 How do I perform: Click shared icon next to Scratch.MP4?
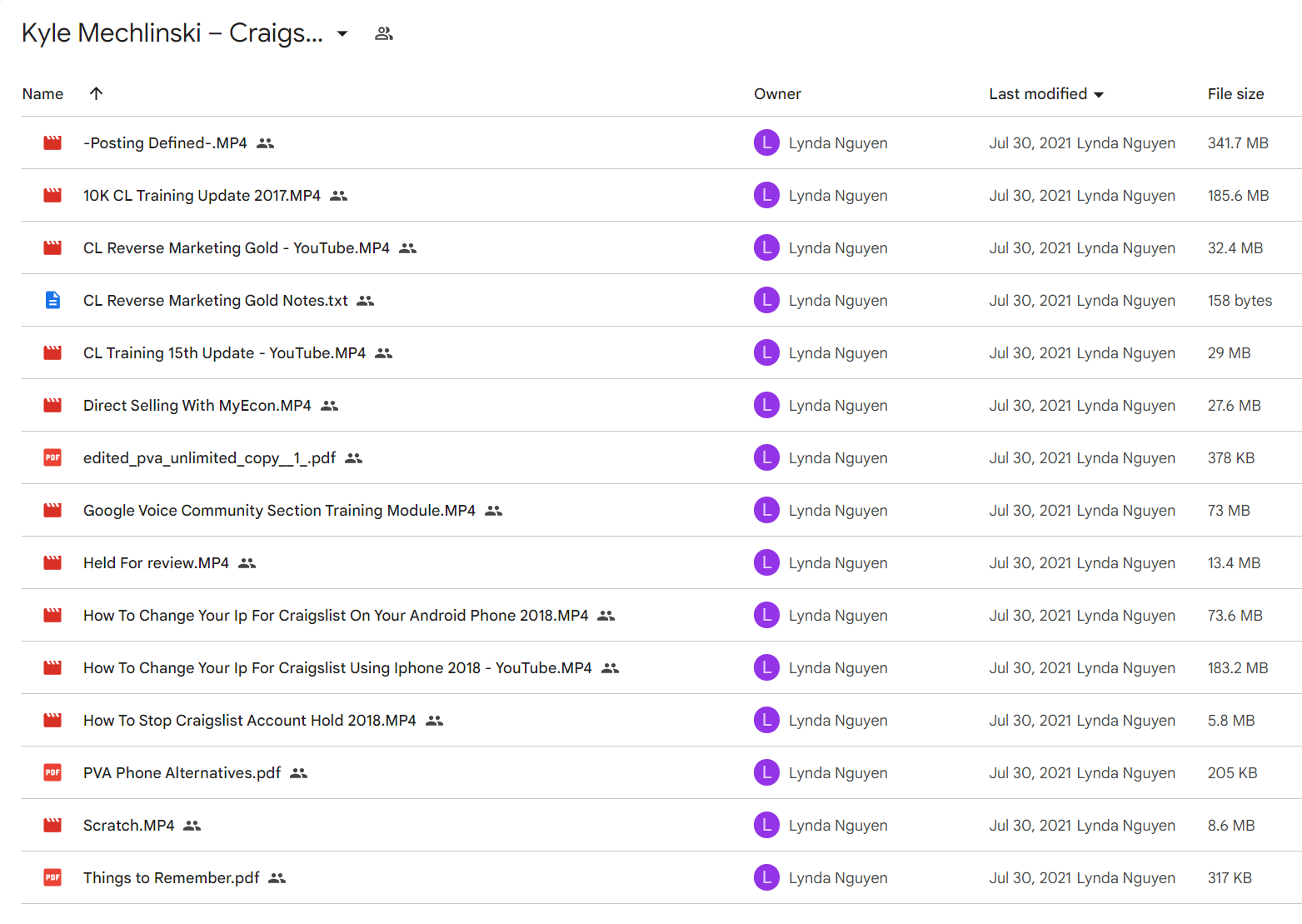[x=192, y=826]
